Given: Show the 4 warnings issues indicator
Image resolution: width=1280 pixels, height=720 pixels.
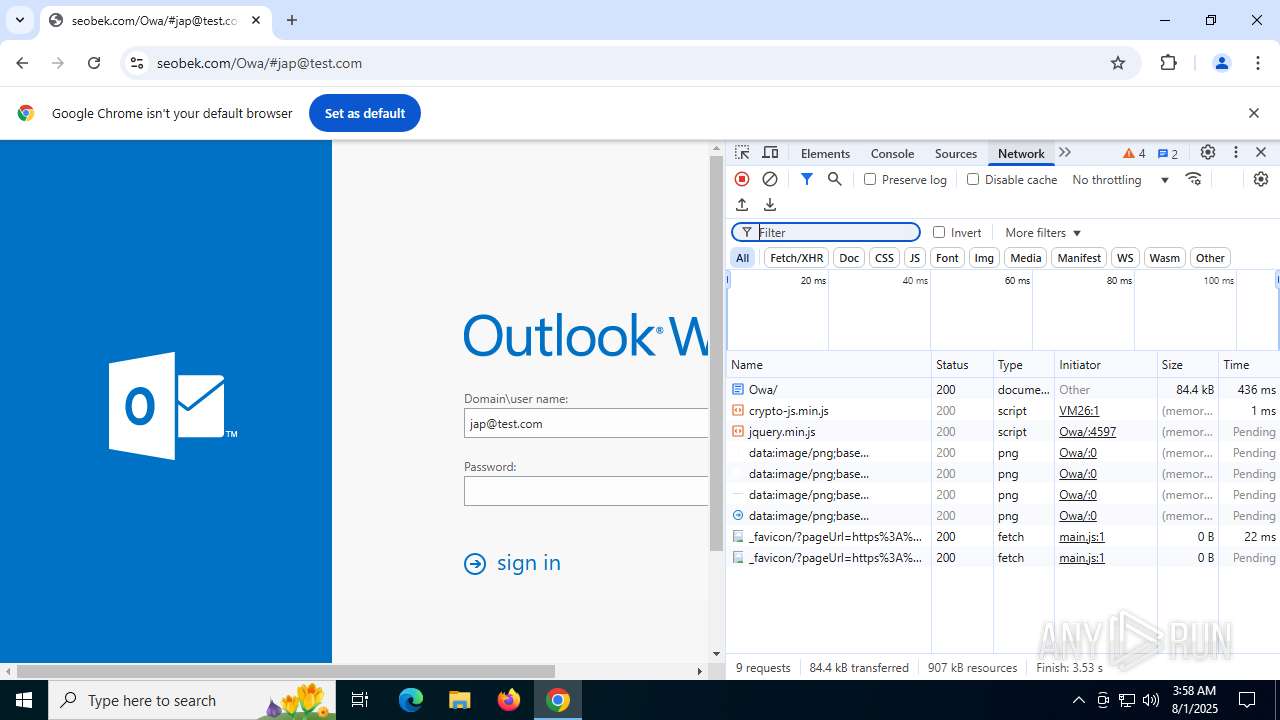Looking at the screenshot, I should (1134, 153).
